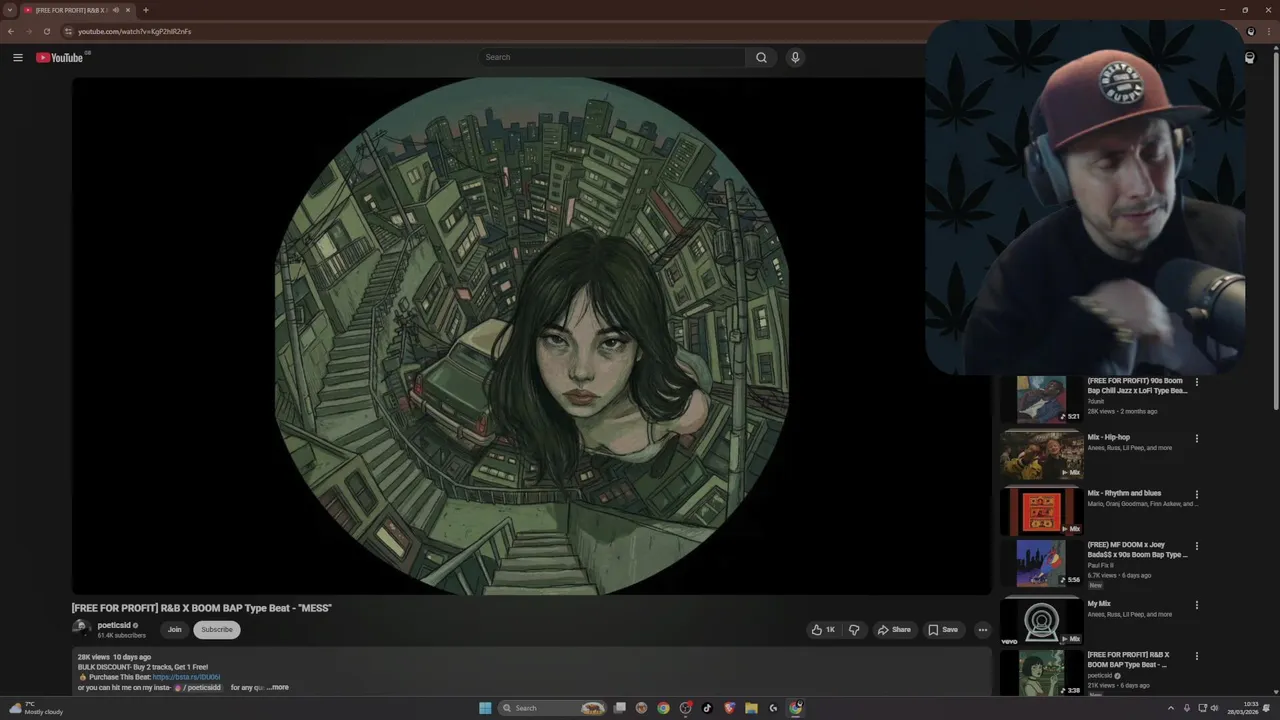Go forward in browser history

click(28, 31)
